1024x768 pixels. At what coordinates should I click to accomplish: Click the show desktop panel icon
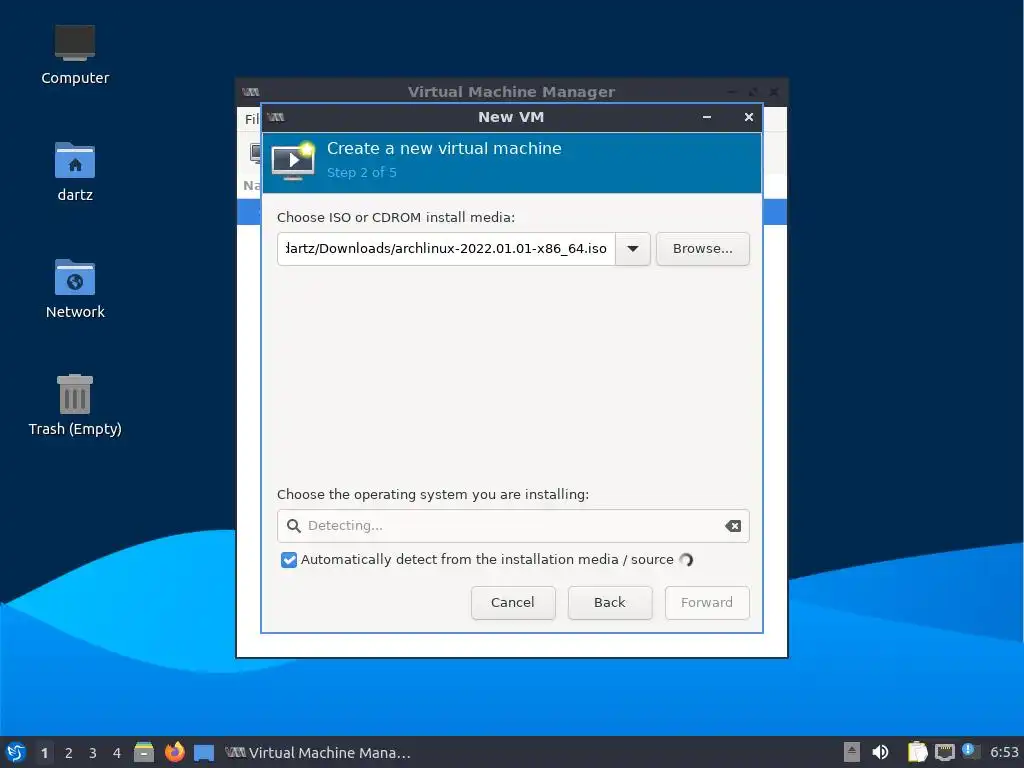pyautogui.click(x=204, y=753)
